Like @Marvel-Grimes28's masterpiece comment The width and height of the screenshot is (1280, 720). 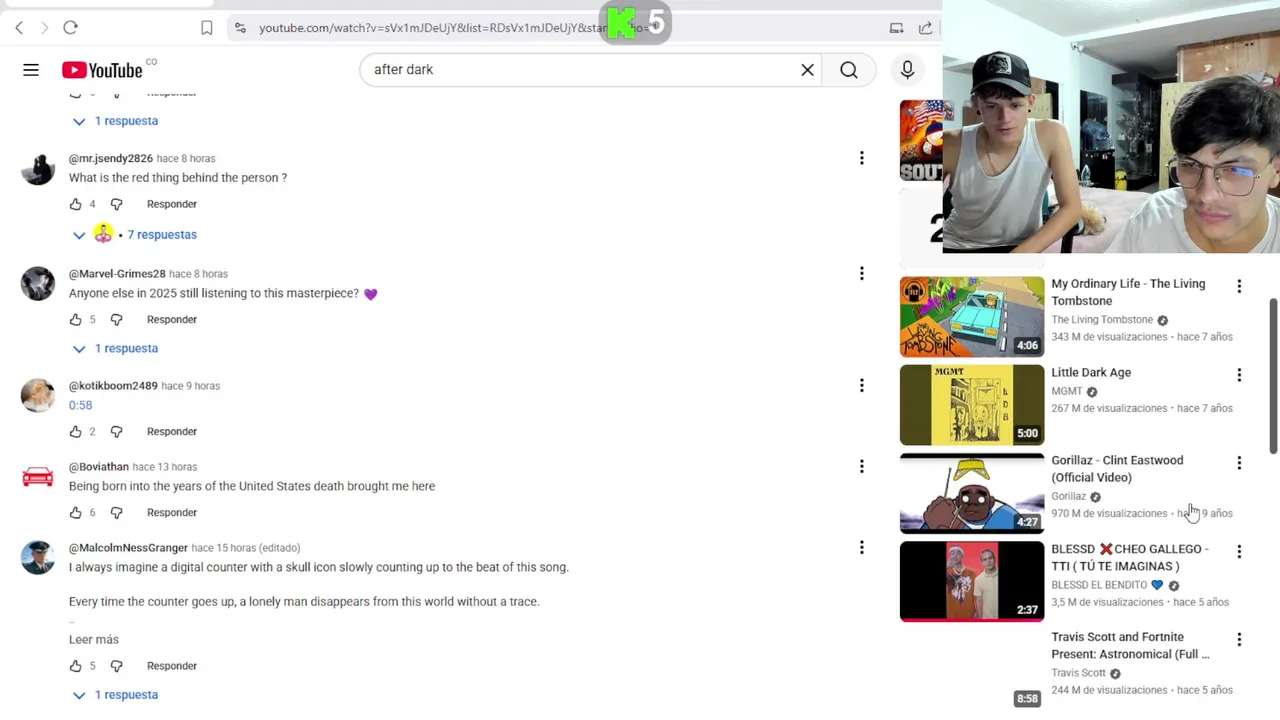[76, 320]
